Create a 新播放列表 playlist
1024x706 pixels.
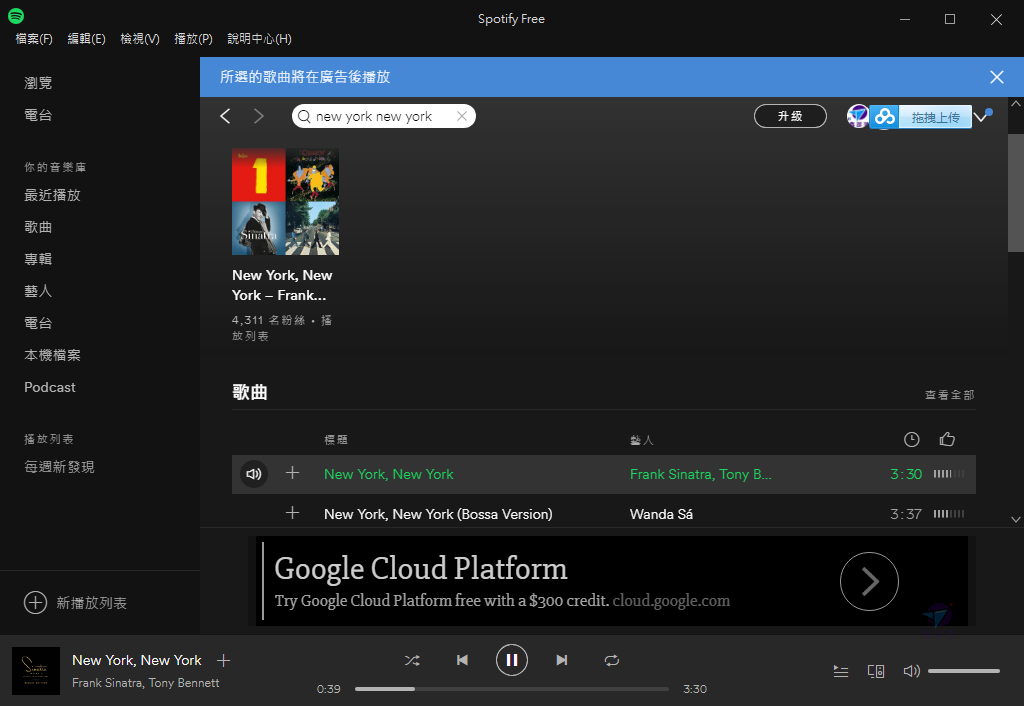tap(91, 603)
